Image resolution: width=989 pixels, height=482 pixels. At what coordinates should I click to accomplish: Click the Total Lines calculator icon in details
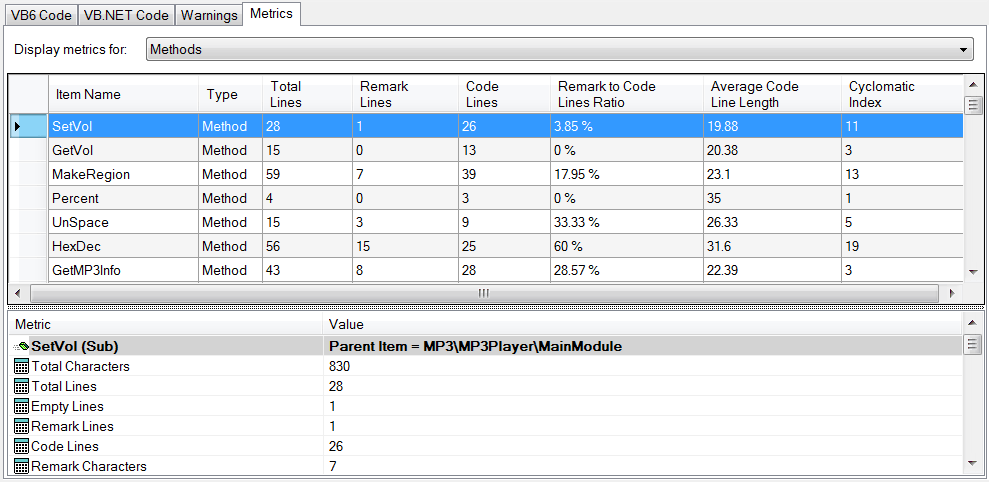click(x=21, y=386)
